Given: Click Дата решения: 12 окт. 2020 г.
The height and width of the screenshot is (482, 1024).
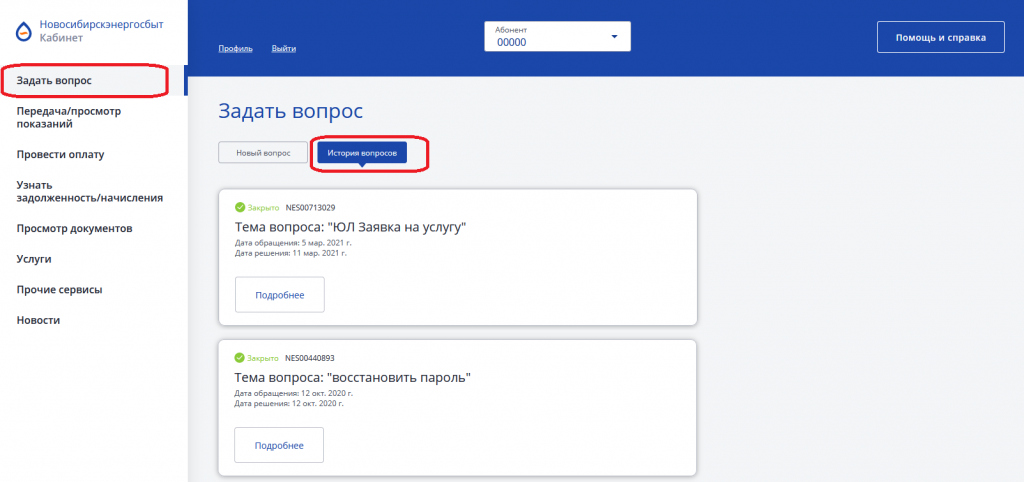Looking at the screenshot, I should 289,404.
